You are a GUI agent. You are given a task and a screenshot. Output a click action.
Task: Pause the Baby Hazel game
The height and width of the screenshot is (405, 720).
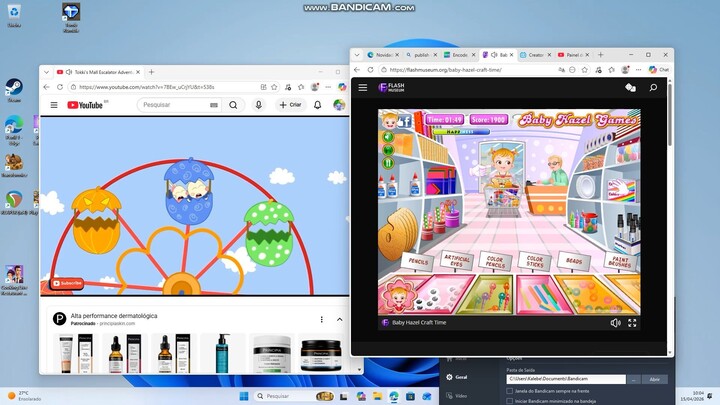coord(389,164)
